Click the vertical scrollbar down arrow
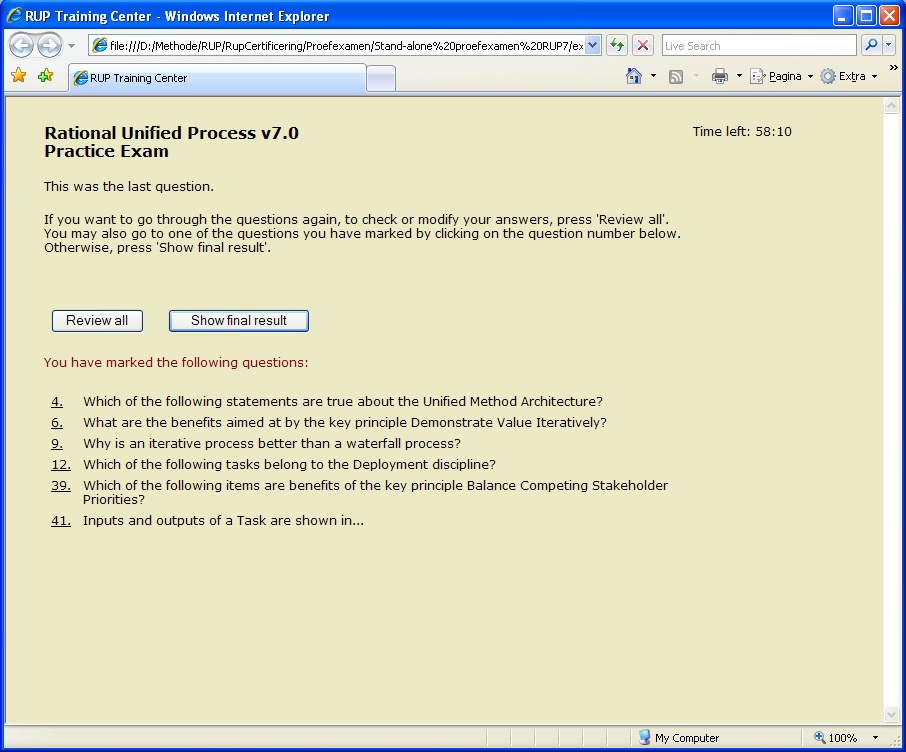Viewport: 906px width, 752px height. pos(892,714)
